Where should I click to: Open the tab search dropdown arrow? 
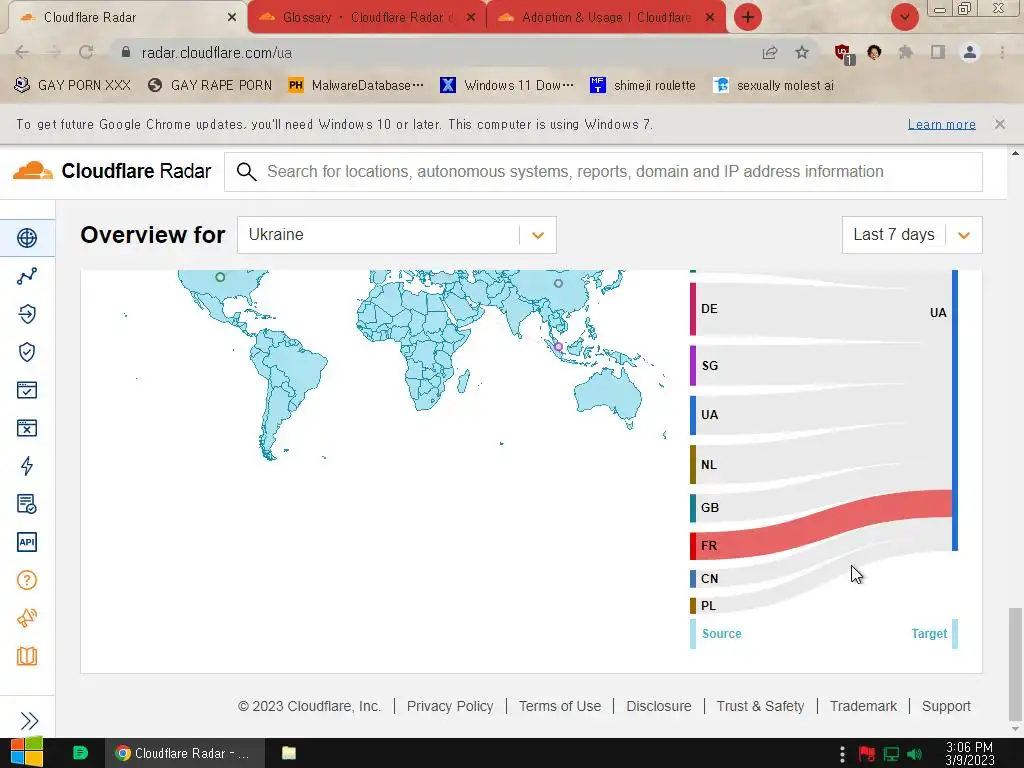(x=904, y=17)
